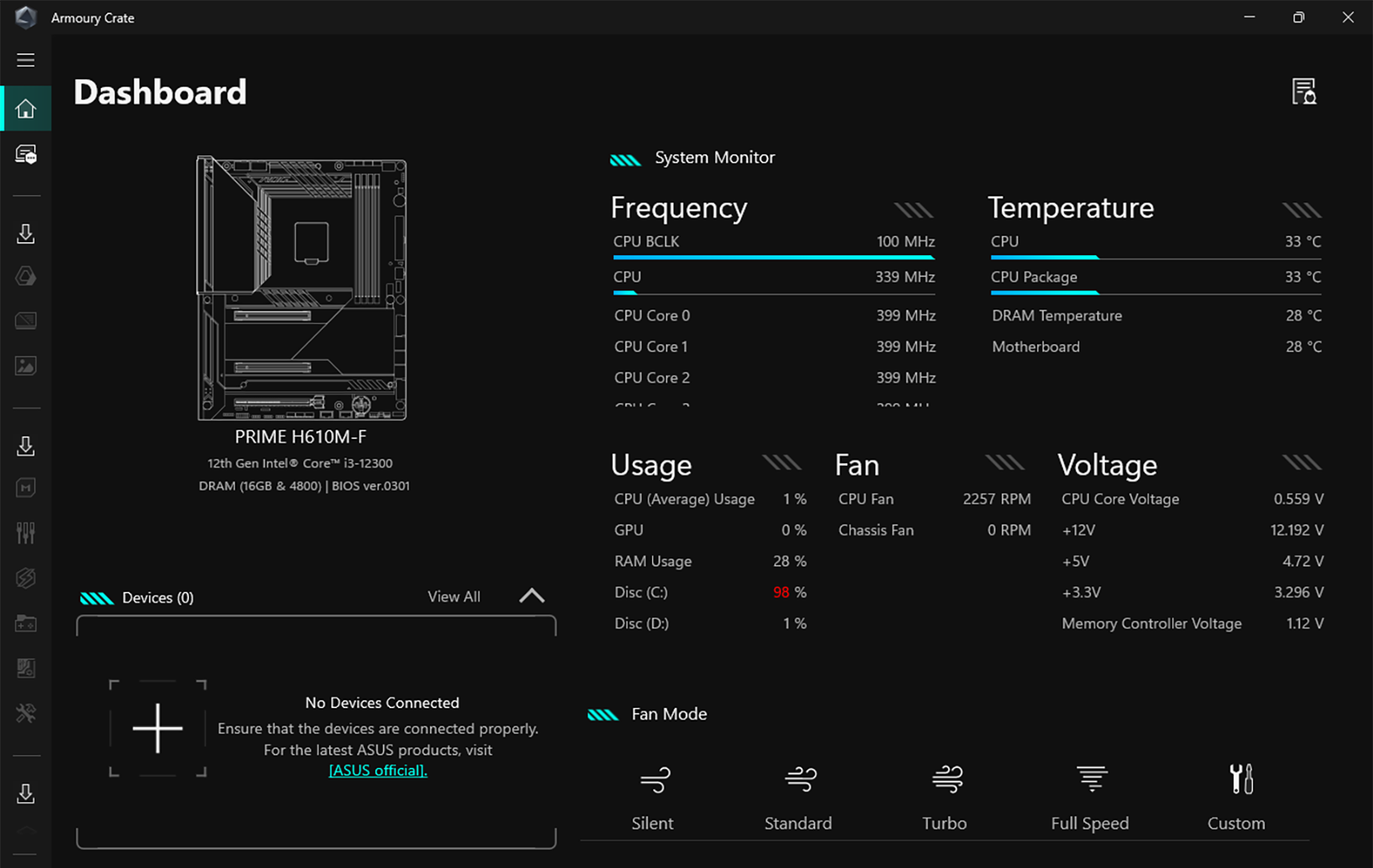Select Custom fan mode
The image size is (1373, 868).
[x=1236, y=796]
